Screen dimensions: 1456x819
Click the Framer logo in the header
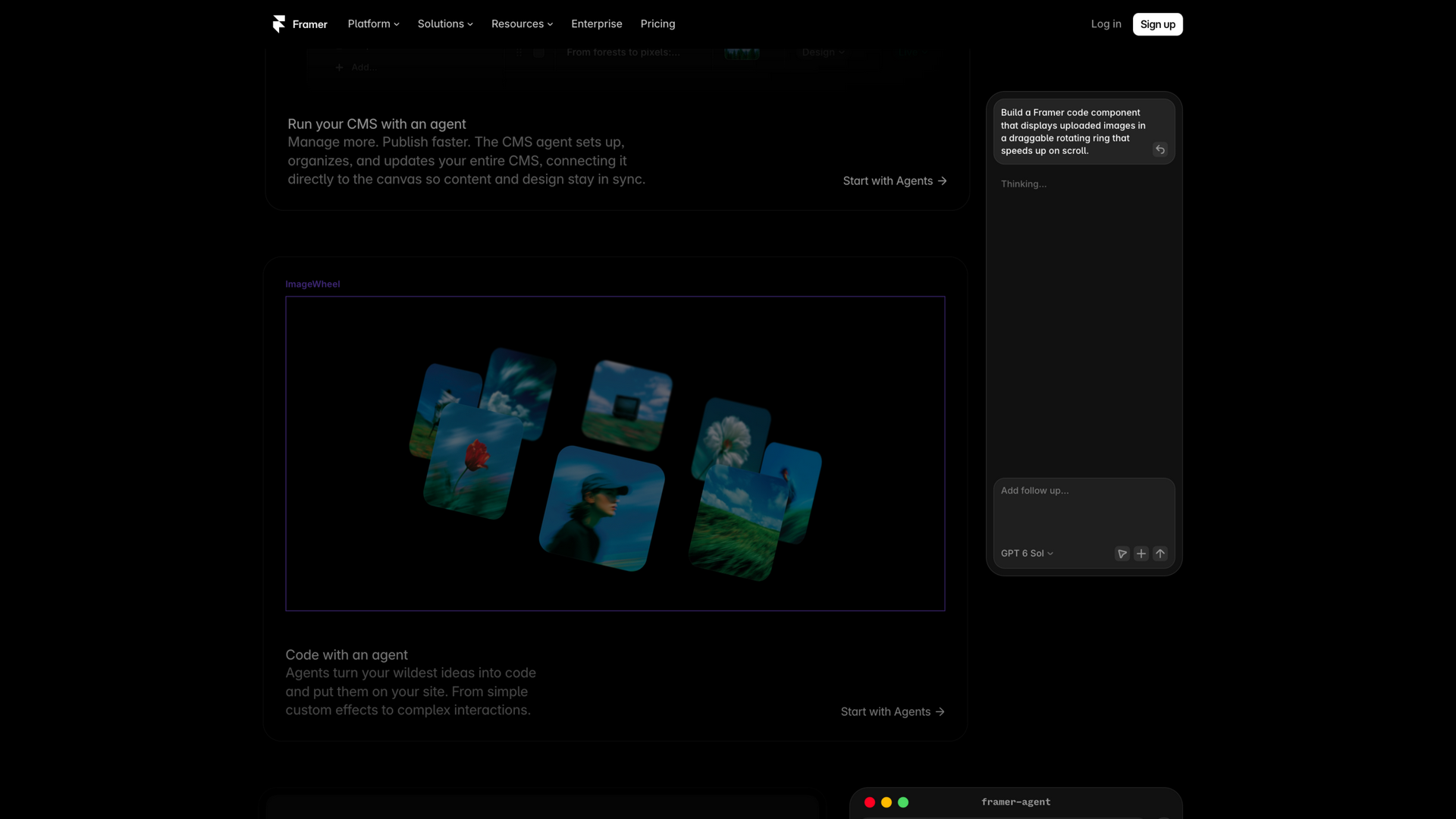tap(300, 24)
